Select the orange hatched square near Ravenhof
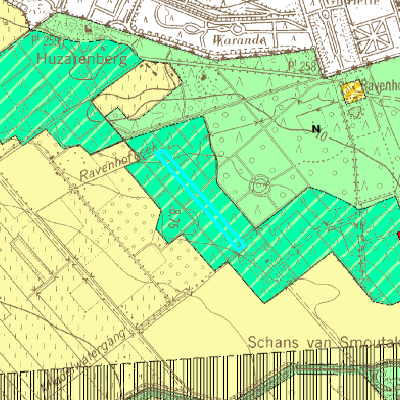 pos(353,92)
